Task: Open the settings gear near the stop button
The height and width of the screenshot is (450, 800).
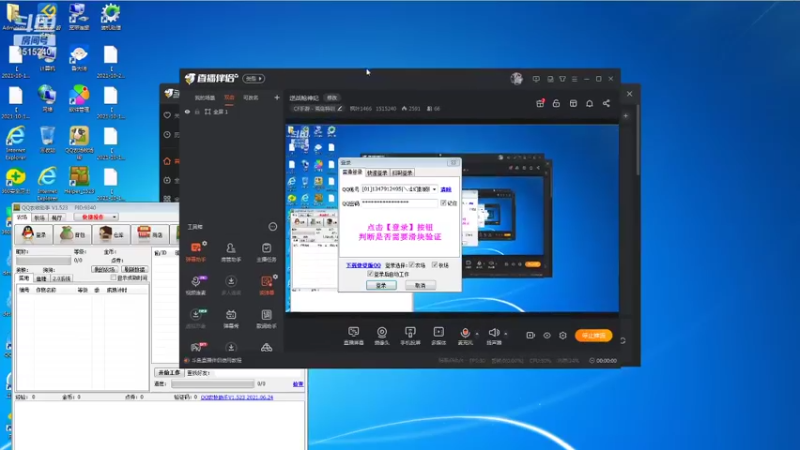Action: coord(563,335)
